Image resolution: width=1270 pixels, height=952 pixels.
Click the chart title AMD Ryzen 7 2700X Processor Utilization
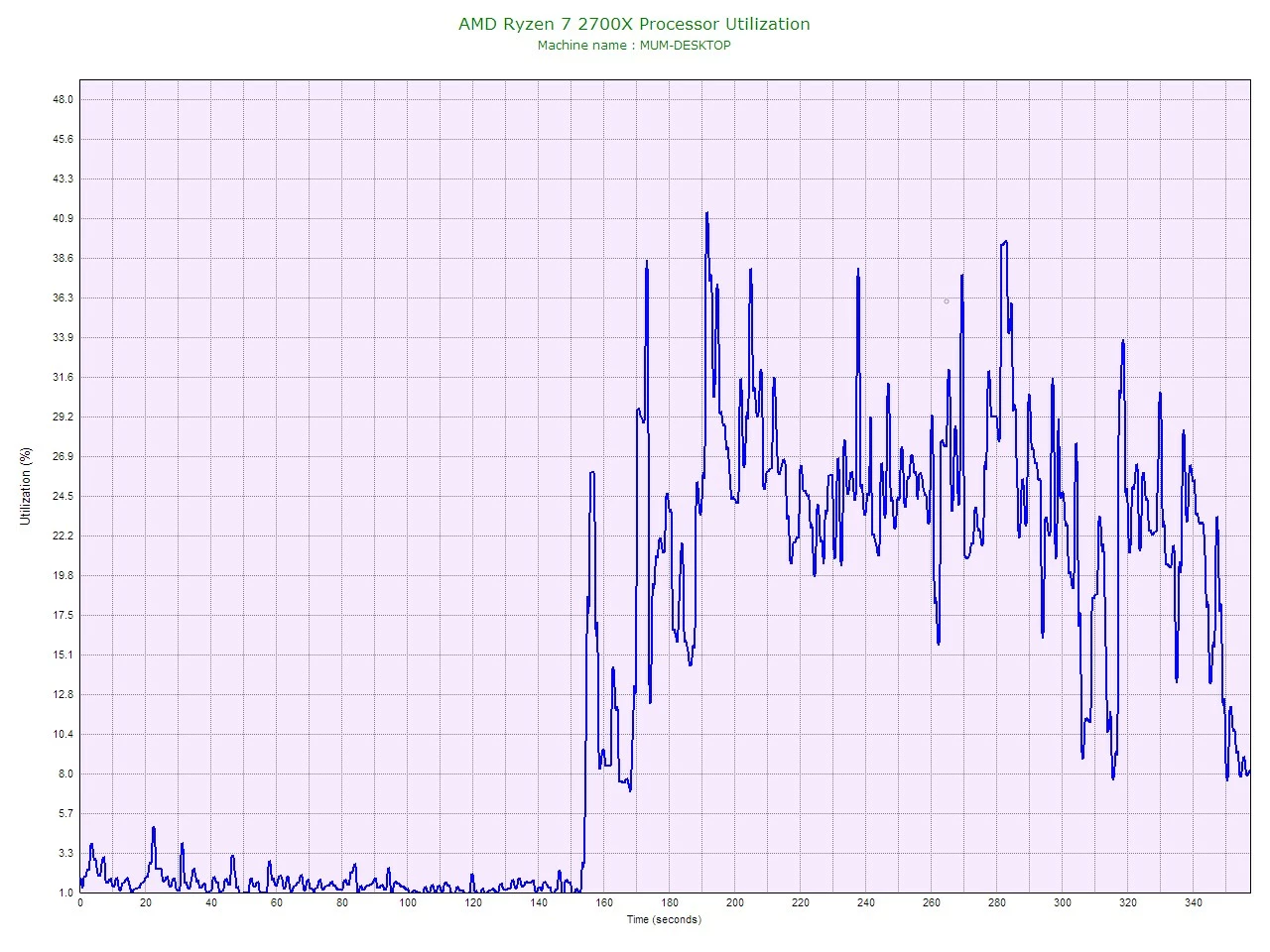pyautogui.click(x=634, y=24)
